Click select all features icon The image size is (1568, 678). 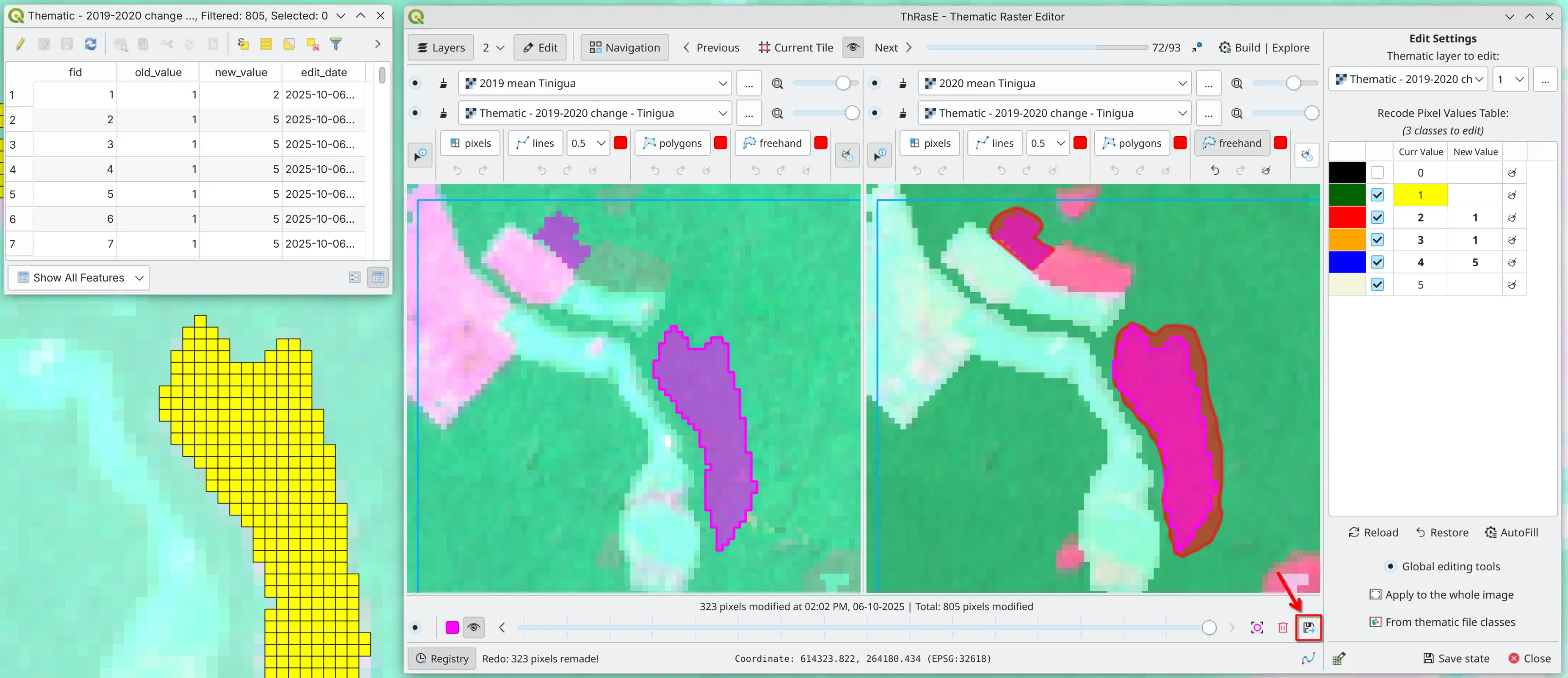point(266,44)
